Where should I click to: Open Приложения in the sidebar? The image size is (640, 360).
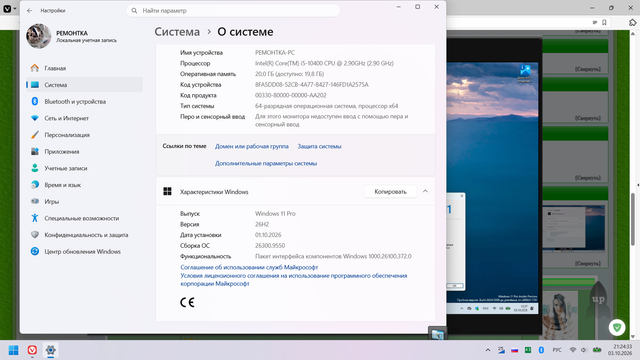pyautogui.click(x=84, y=151)
